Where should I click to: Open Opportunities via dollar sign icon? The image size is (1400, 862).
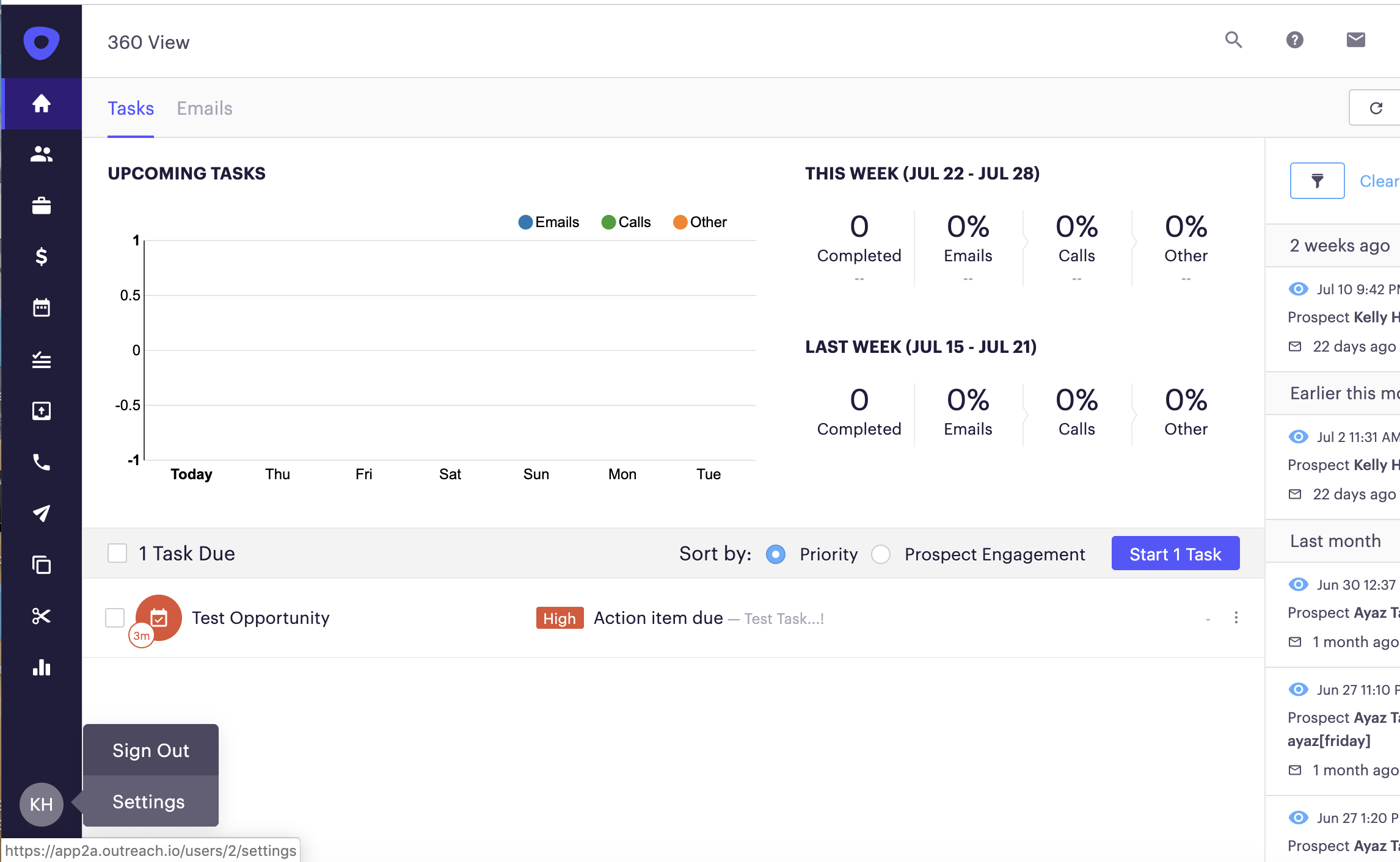41,256
